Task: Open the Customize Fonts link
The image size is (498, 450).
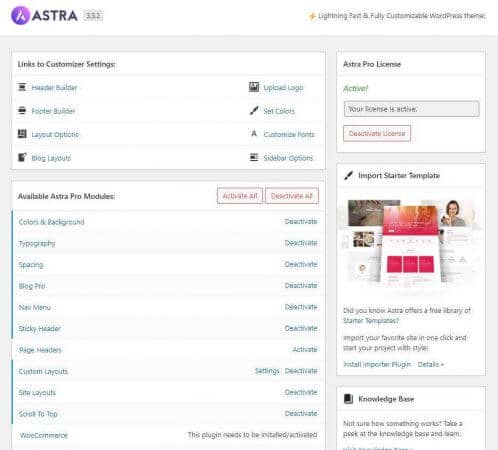Action: [289, 134]
